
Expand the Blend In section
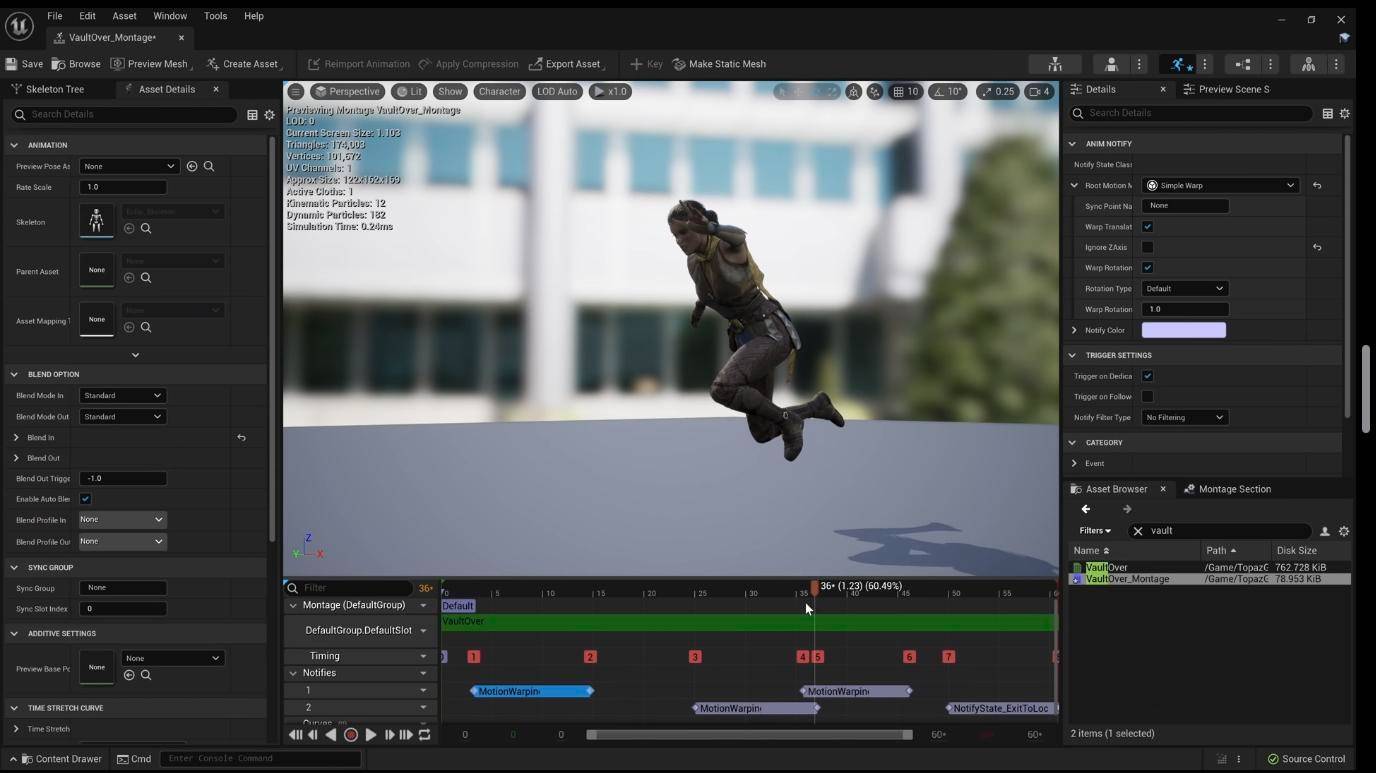[x=16, y=438]
